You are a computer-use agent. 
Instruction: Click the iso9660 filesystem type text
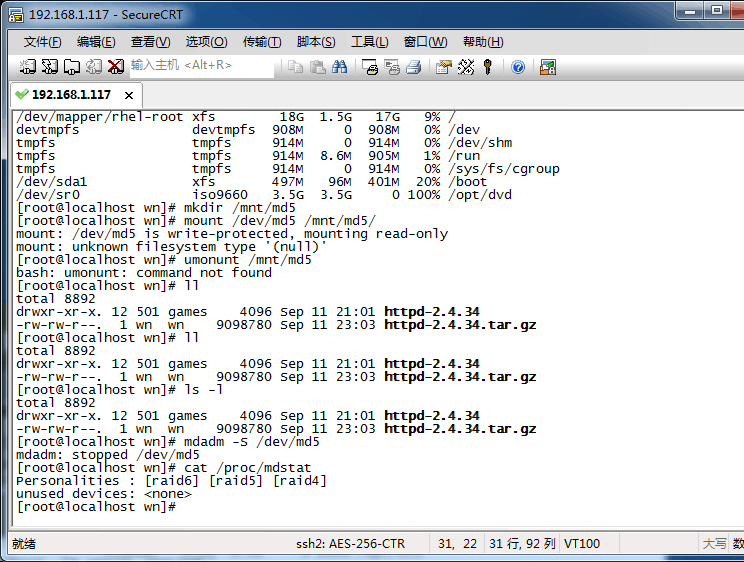pos(220,195)
